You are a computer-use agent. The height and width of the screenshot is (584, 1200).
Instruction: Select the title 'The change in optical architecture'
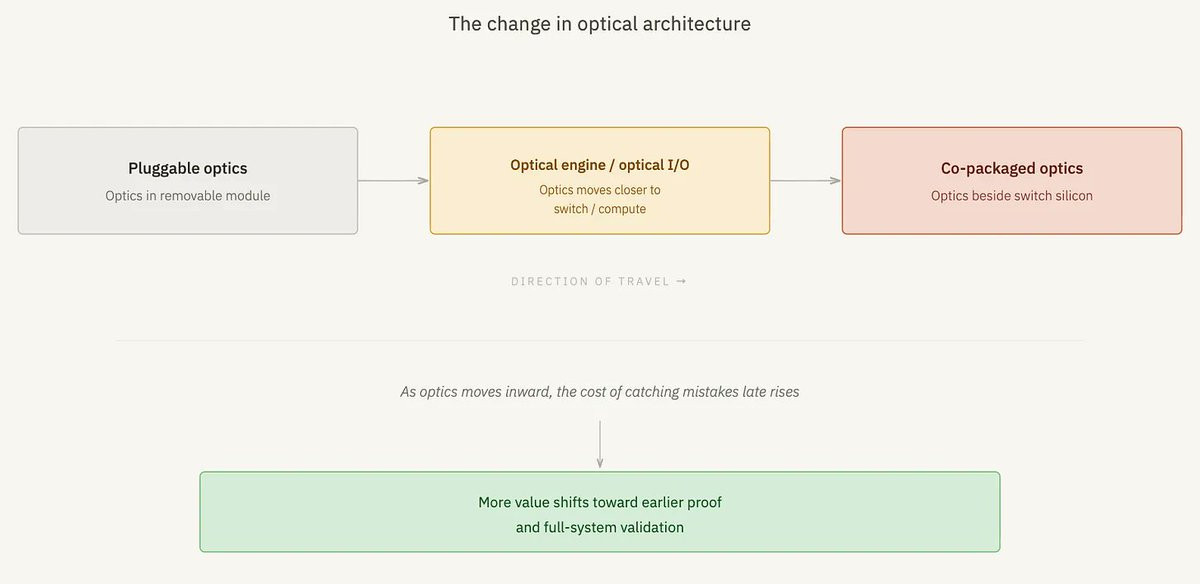point(599,23)
